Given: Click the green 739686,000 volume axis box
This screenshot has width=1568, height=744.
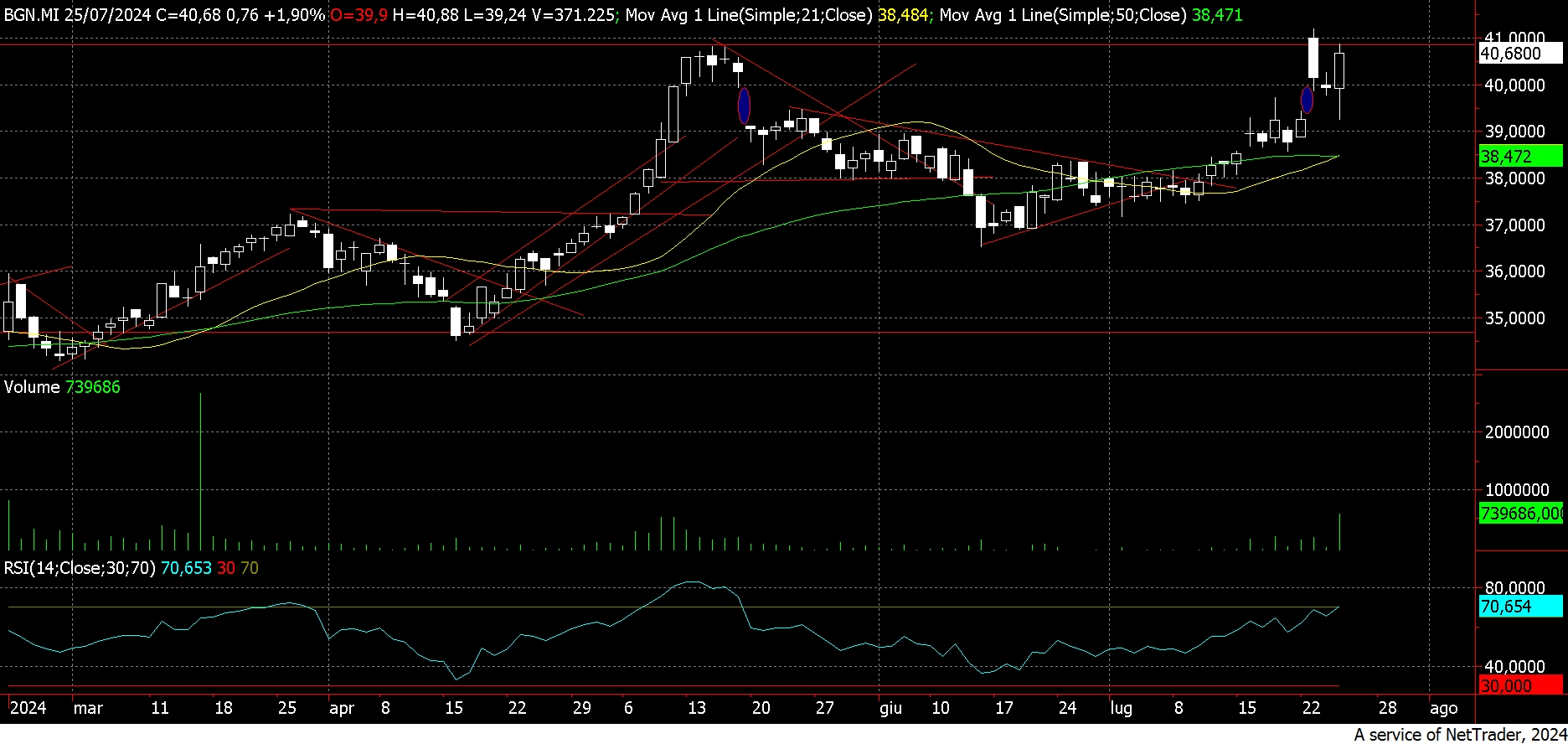Looking at the screenshot, I should (x=1521, y=513).
